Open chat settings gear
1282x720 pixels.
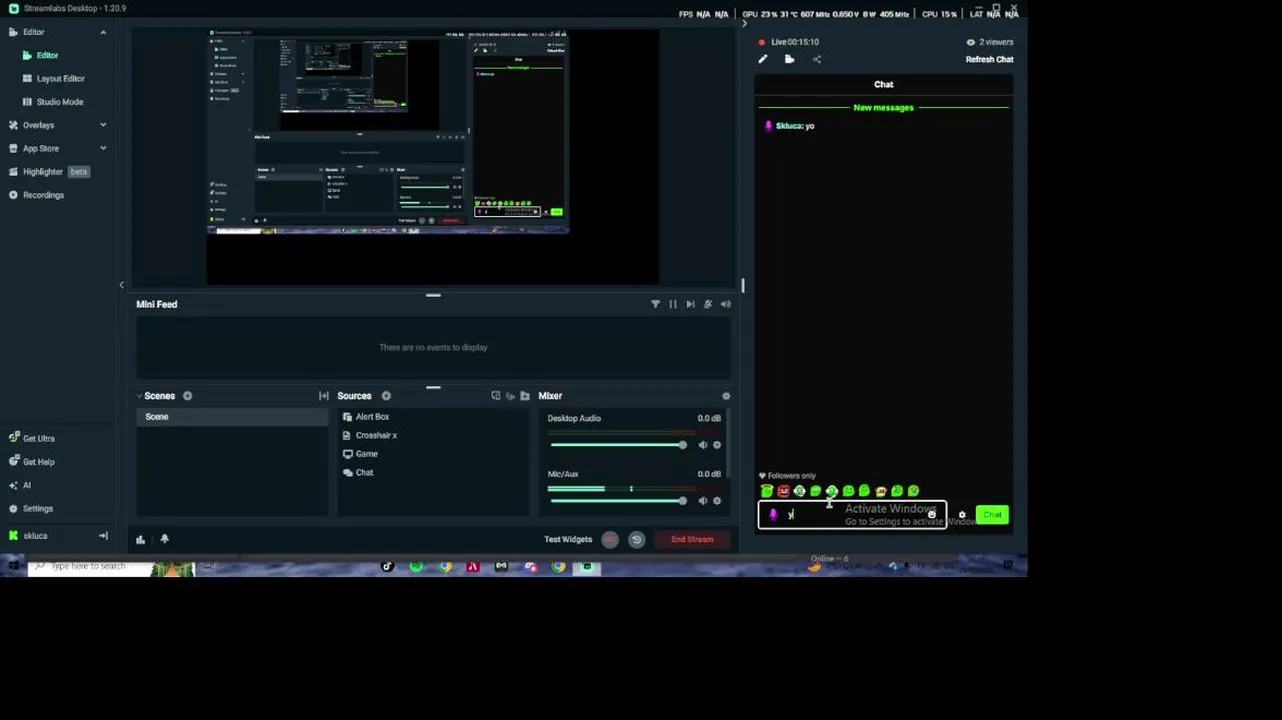962,516
